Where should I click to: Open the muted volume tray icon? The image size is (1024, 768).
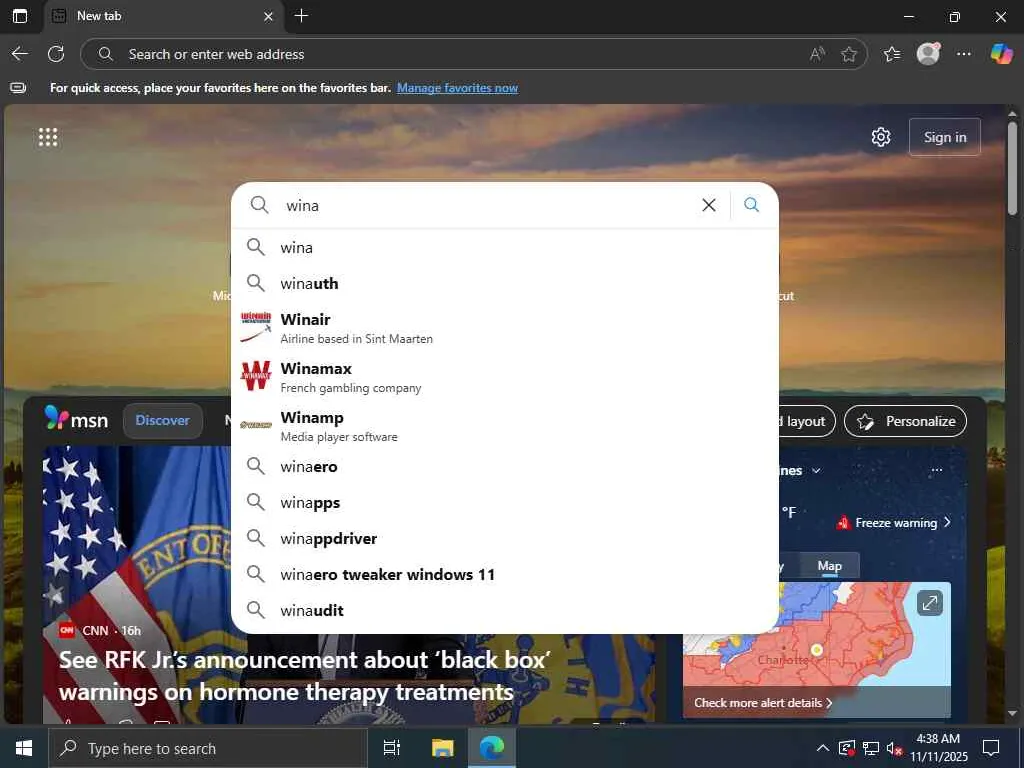[x=894, y=748]
